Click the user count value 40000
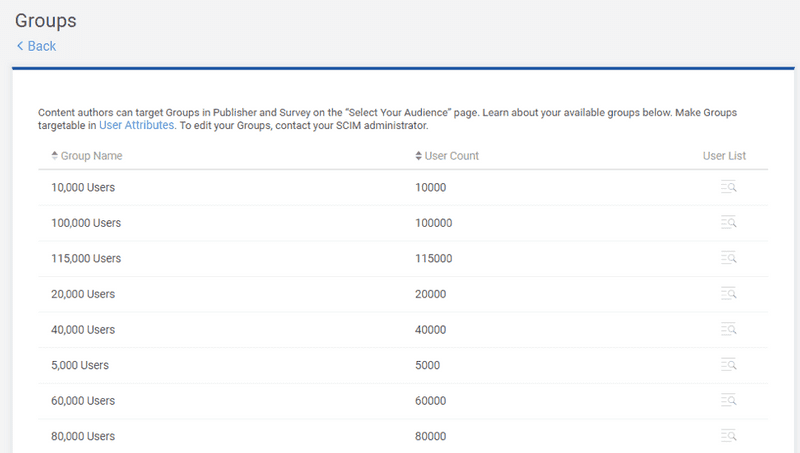The width and height of the screenshot is (800, 453). coord(431,330)
